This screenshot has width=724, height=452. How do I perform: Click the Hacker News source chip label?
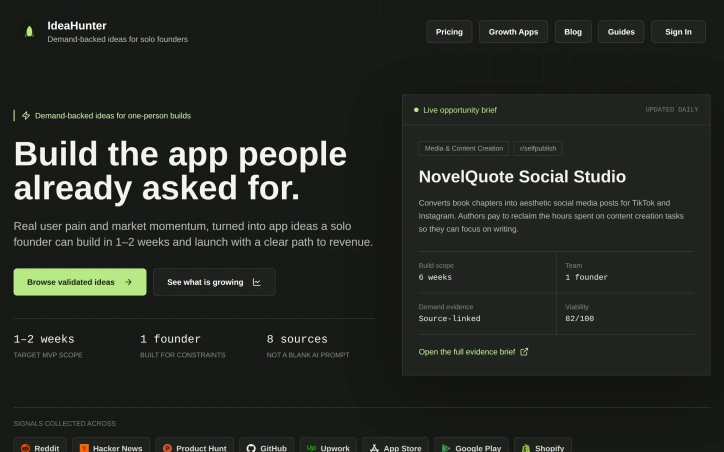118,448
